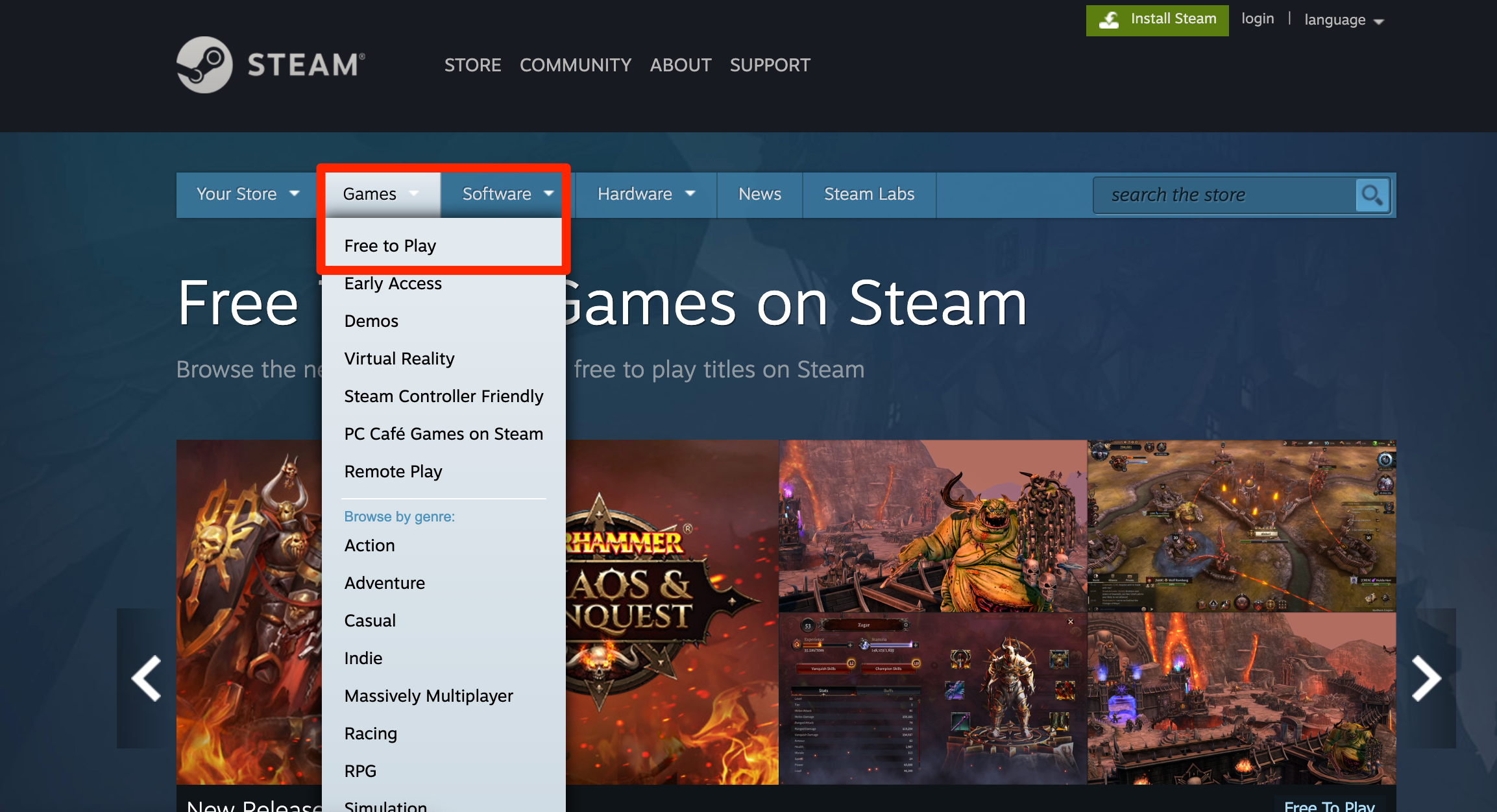Viewport: 1497px width, 812px height.
Task: Click the News tab
Action: (758, 194)
